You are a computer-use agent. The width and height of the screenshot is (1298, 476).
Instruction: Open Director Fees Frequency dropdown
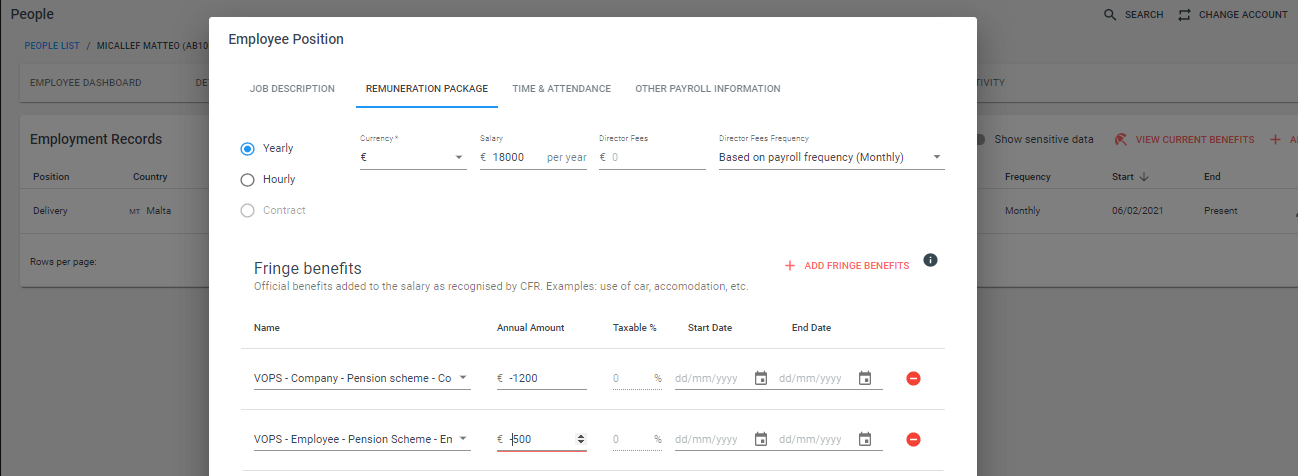click(x=832, y=157)
